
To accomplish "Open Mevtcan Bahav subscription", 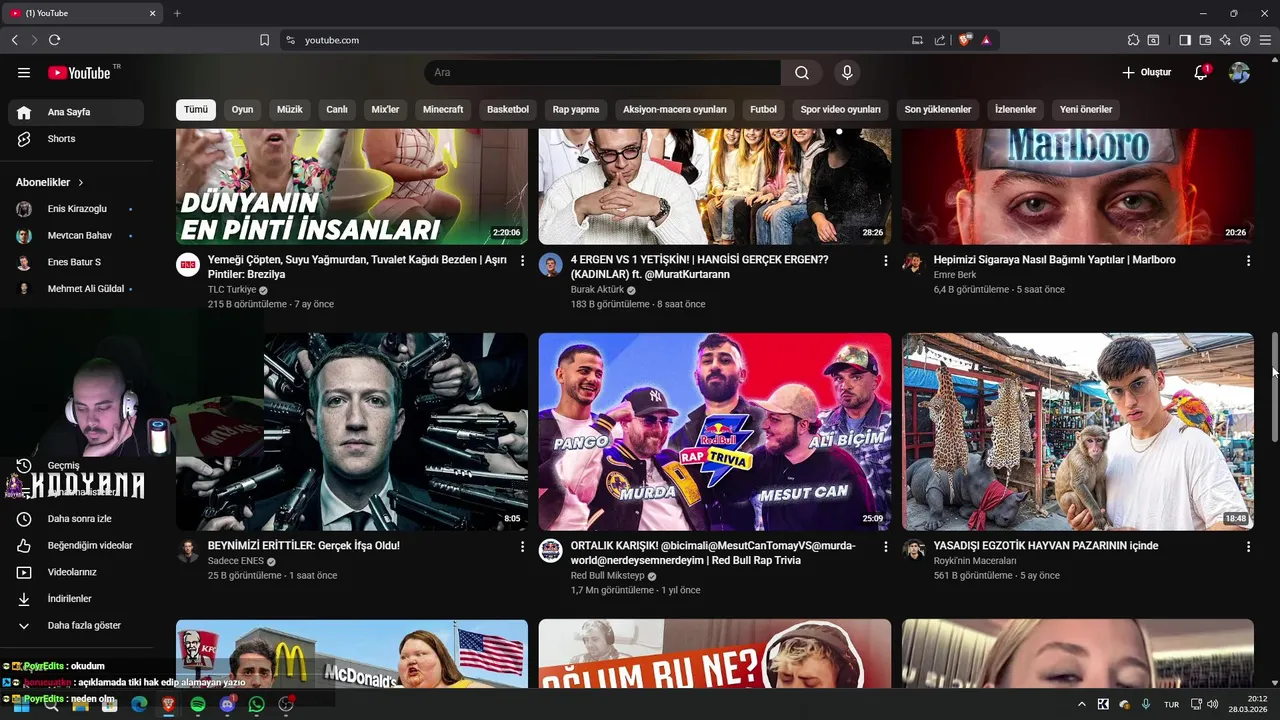I will [x=76, y=236].
